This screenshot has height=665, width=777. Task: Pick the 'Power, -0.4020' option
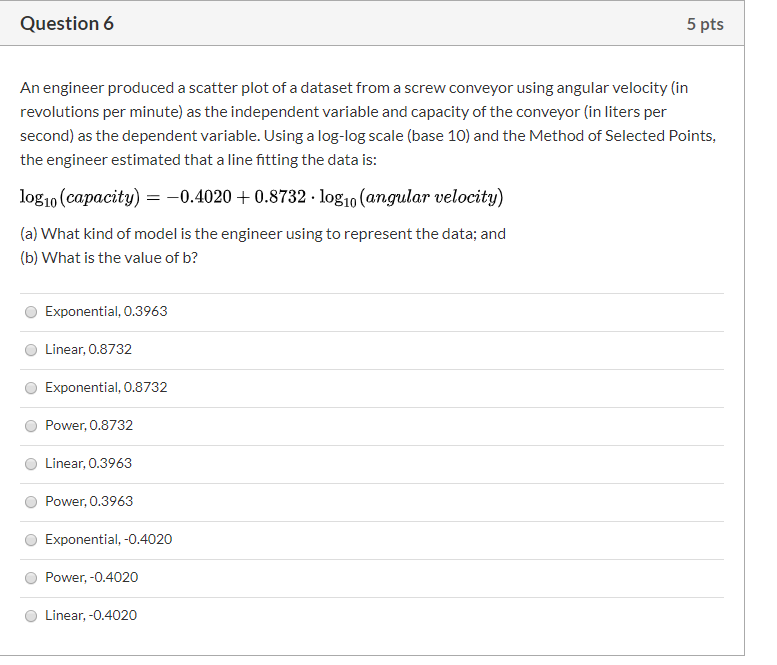tap(31, 578)
